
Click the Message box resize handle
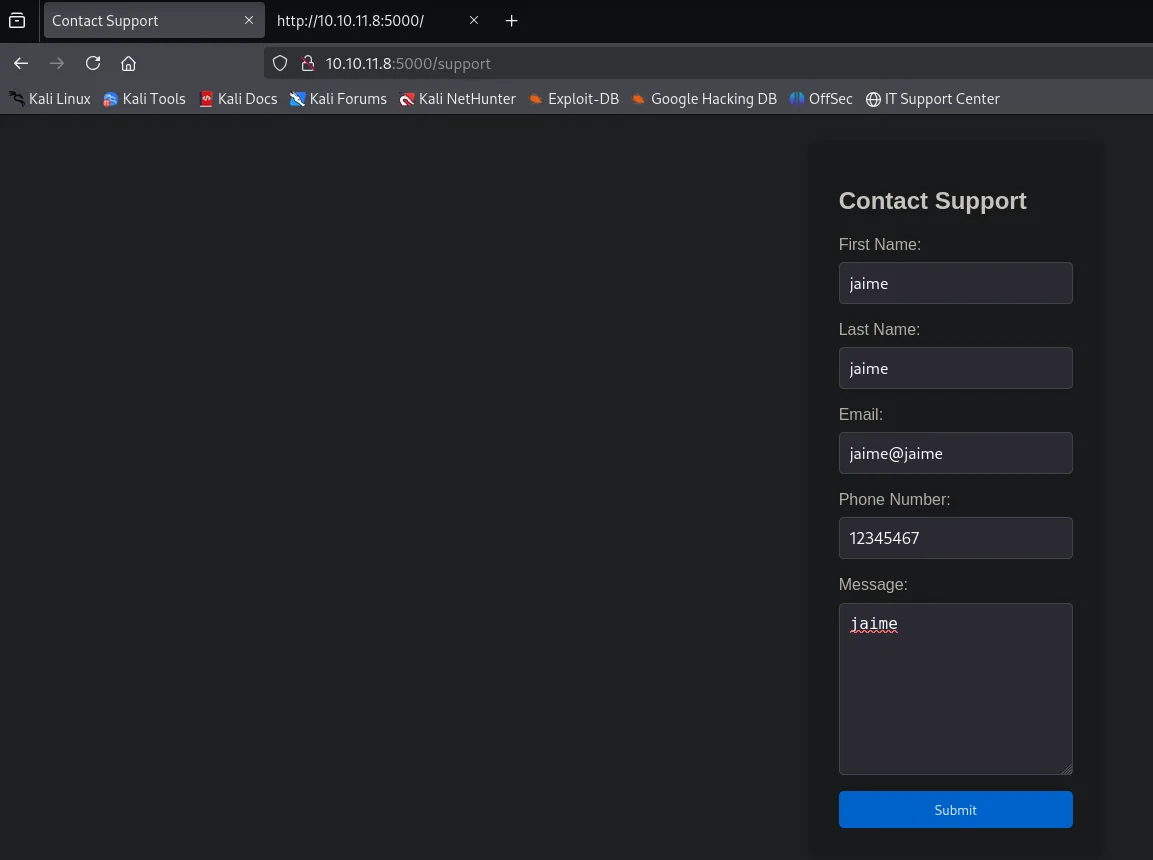tap(1066, 768)
